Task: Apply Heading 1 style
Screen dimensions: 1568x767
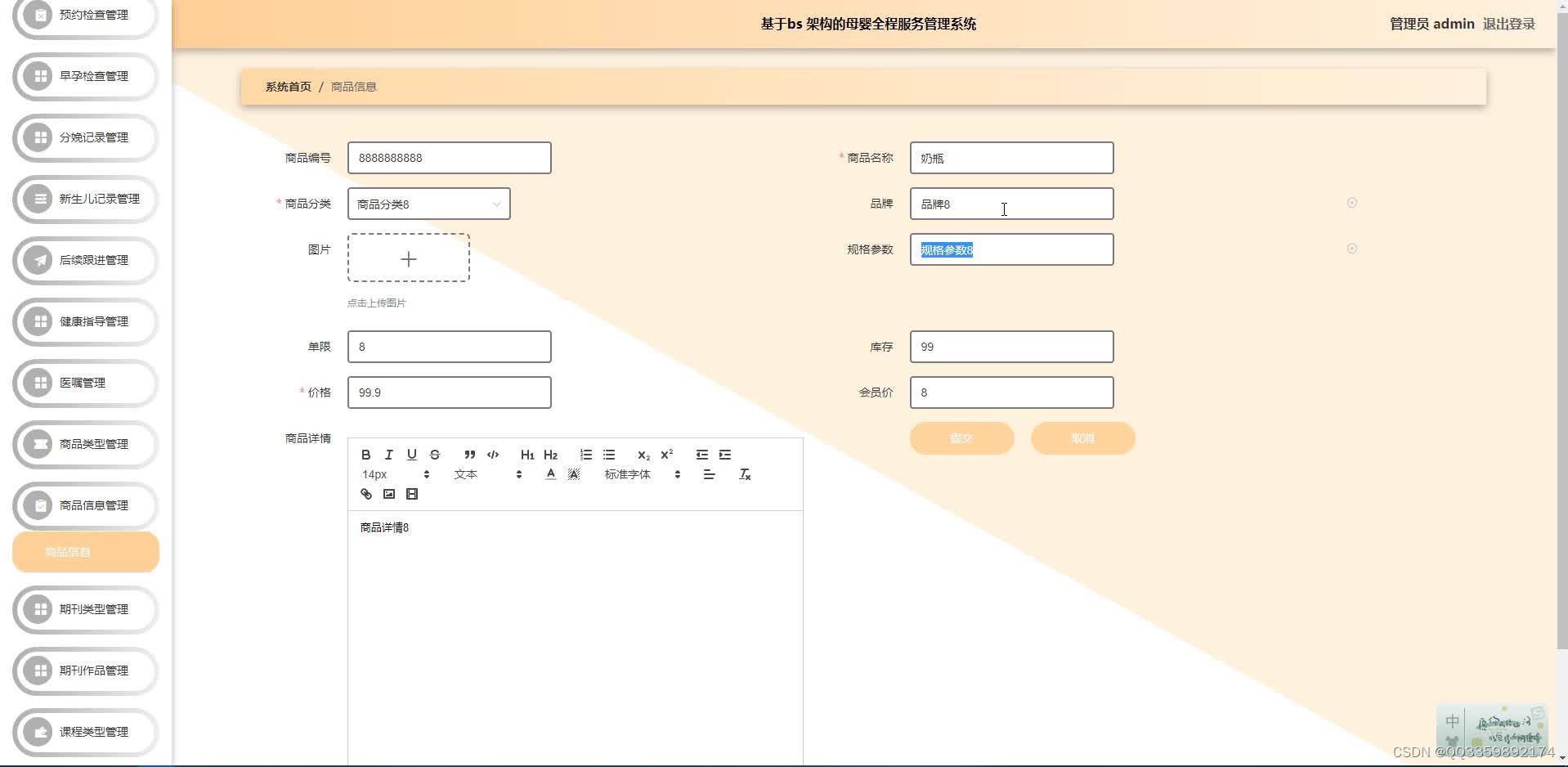Action: (527, 455)
